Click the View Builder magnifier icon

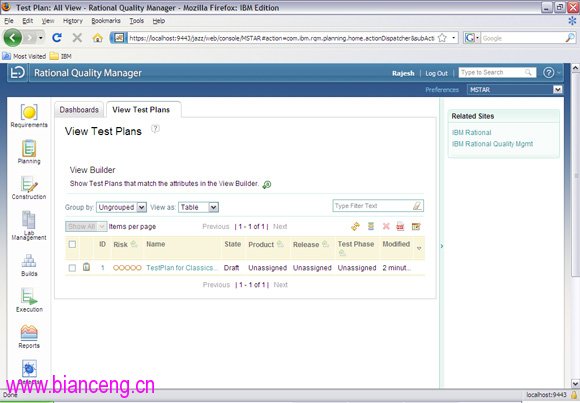coord(267,184)
